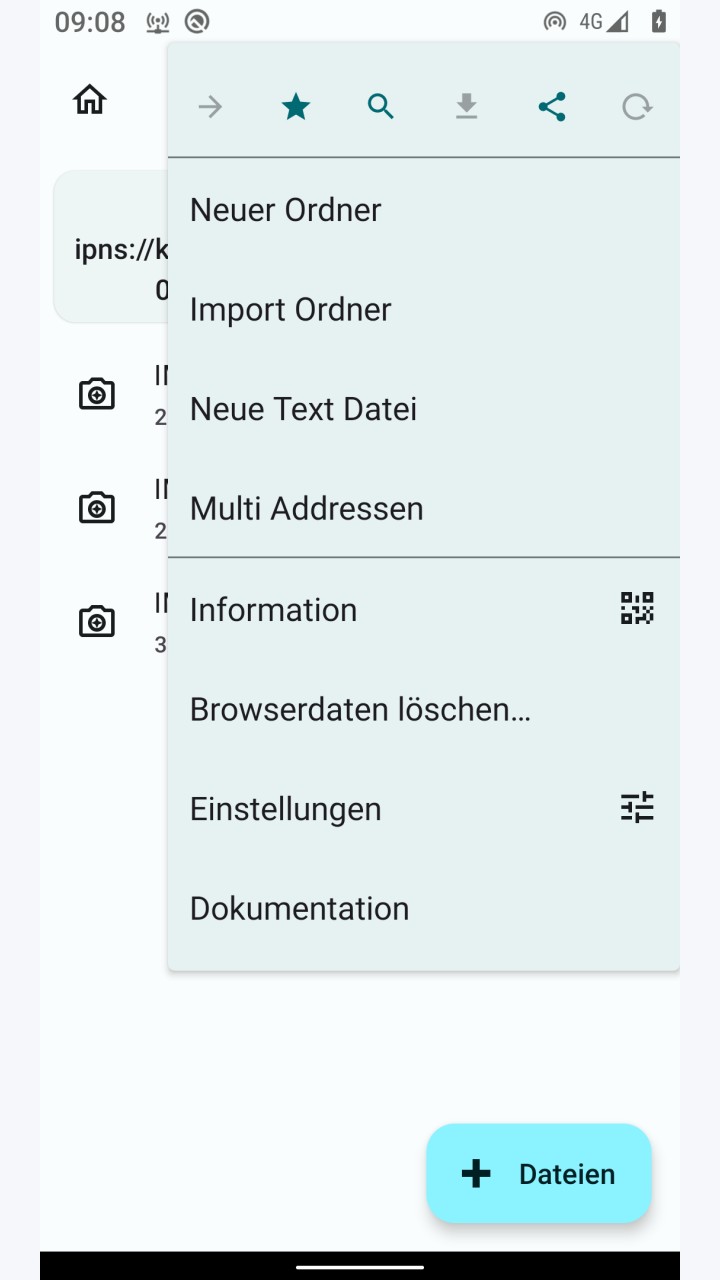Click the first camera file icon
This screenshot has height=1280, width=720.
point(97,394)
